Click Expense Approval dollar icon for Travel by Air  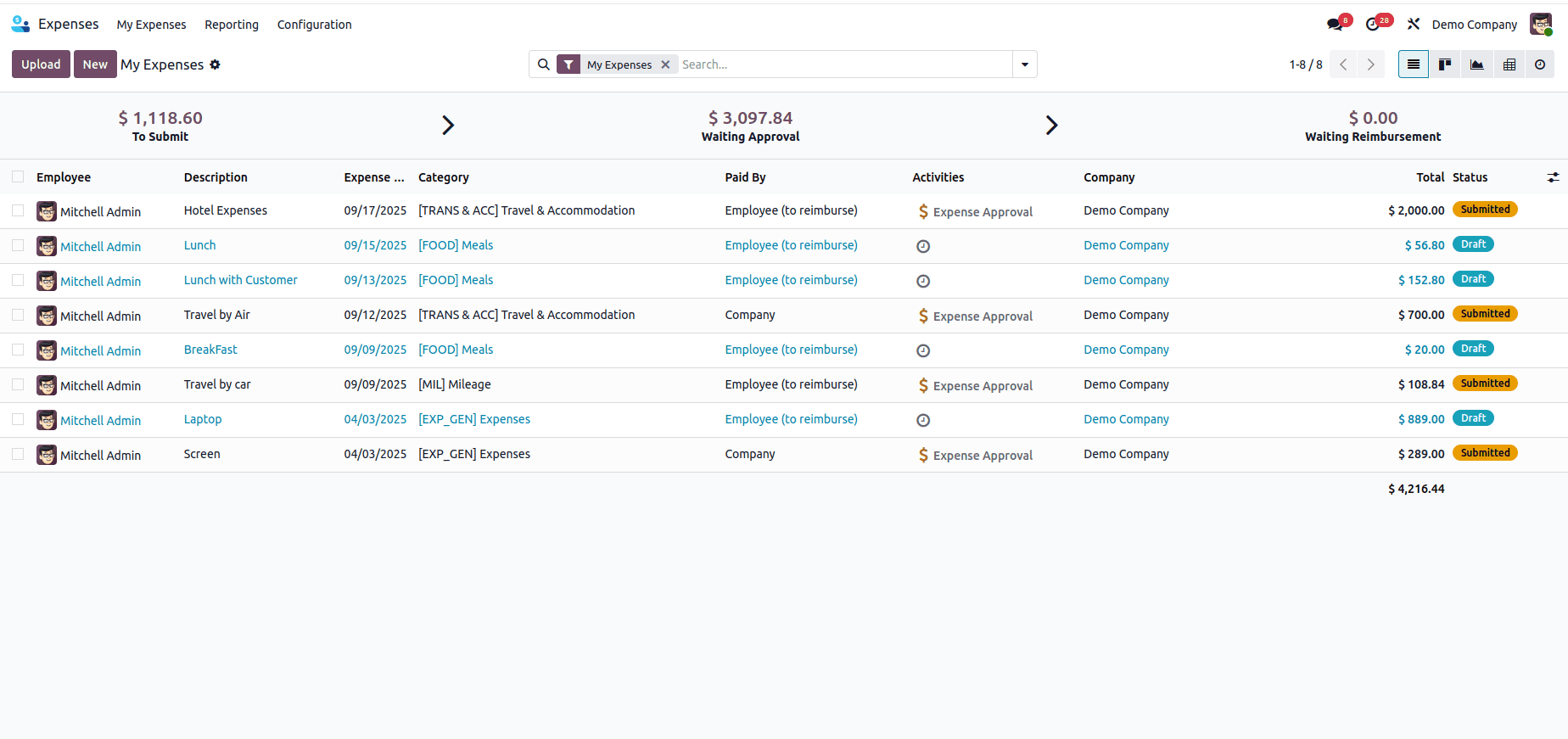(923, 316)
